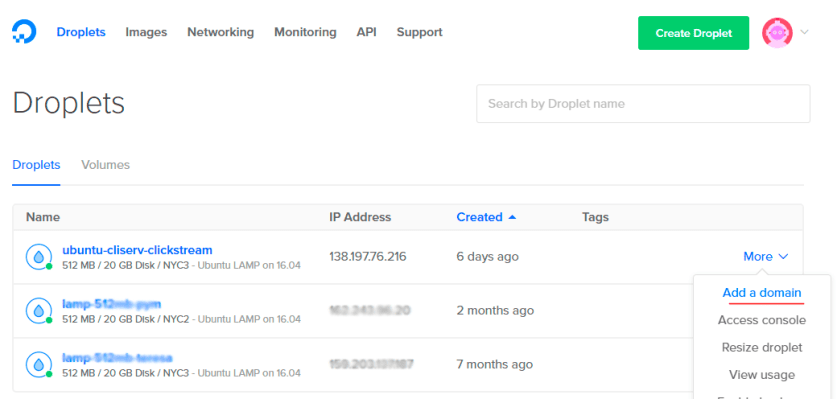This screenshot has width=837, height=399.
Task: Open Images in top navigation
Action: pyautogui.click(x=146, y=32)
